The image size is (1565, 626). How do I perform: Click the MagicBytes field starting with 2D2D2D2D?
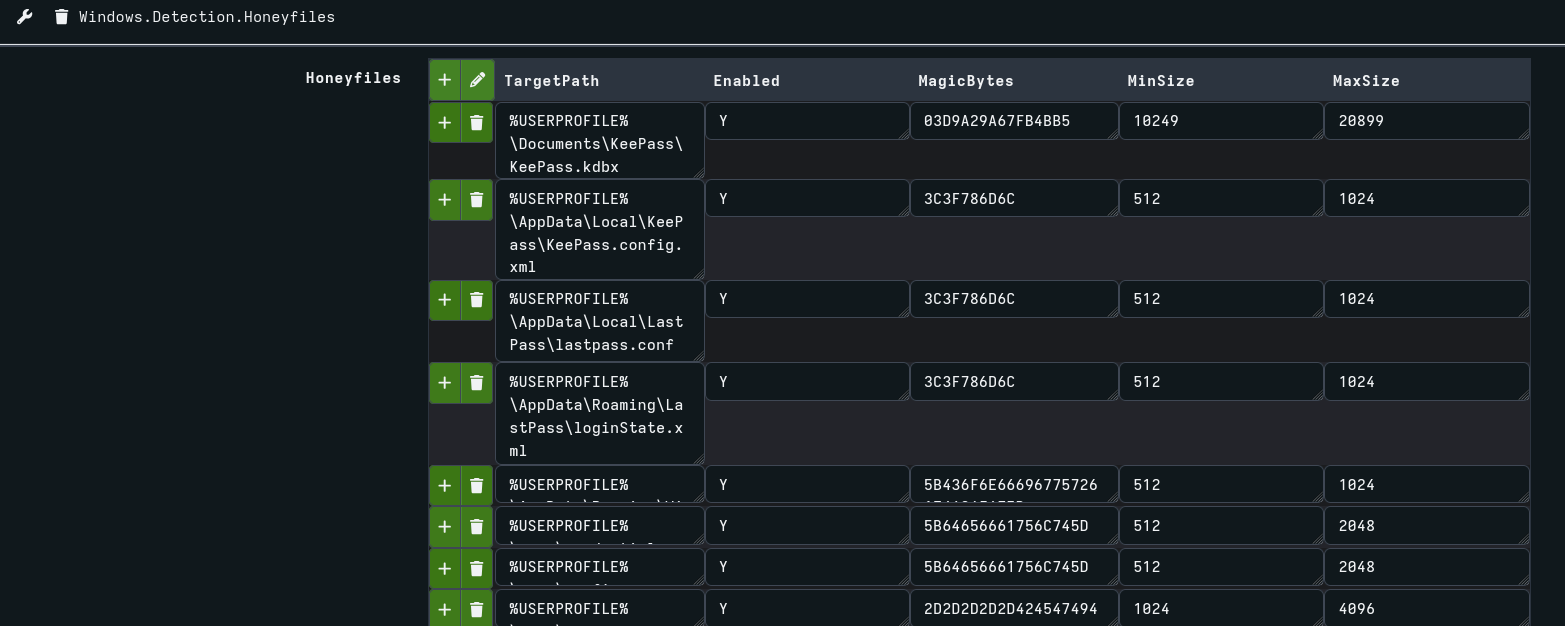1013,608
